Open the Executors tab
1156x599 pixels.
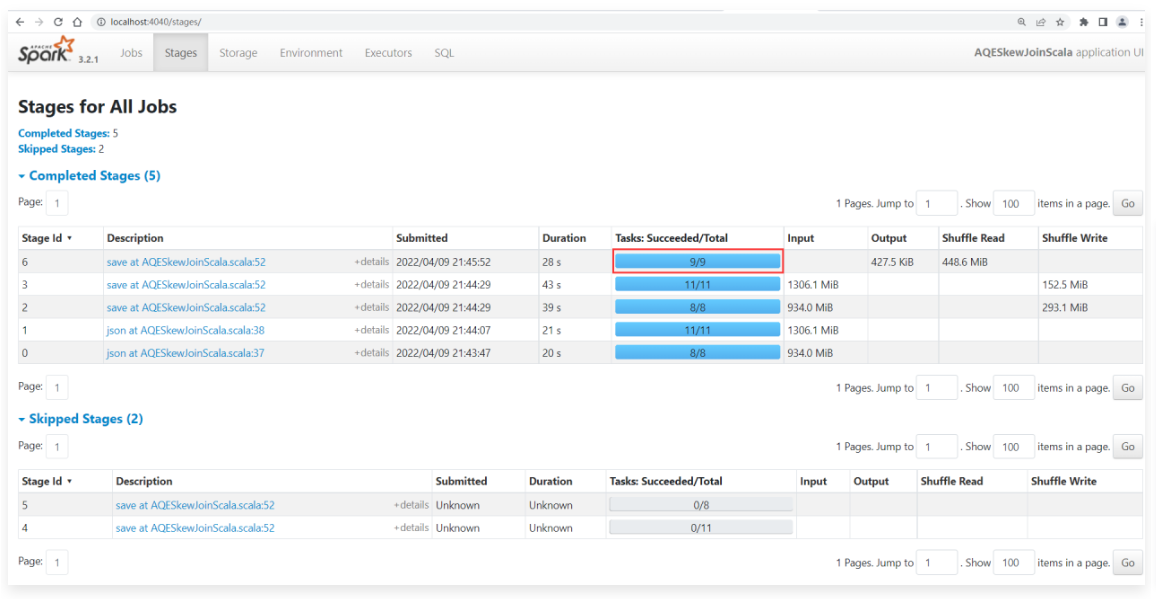click(389, 53)
